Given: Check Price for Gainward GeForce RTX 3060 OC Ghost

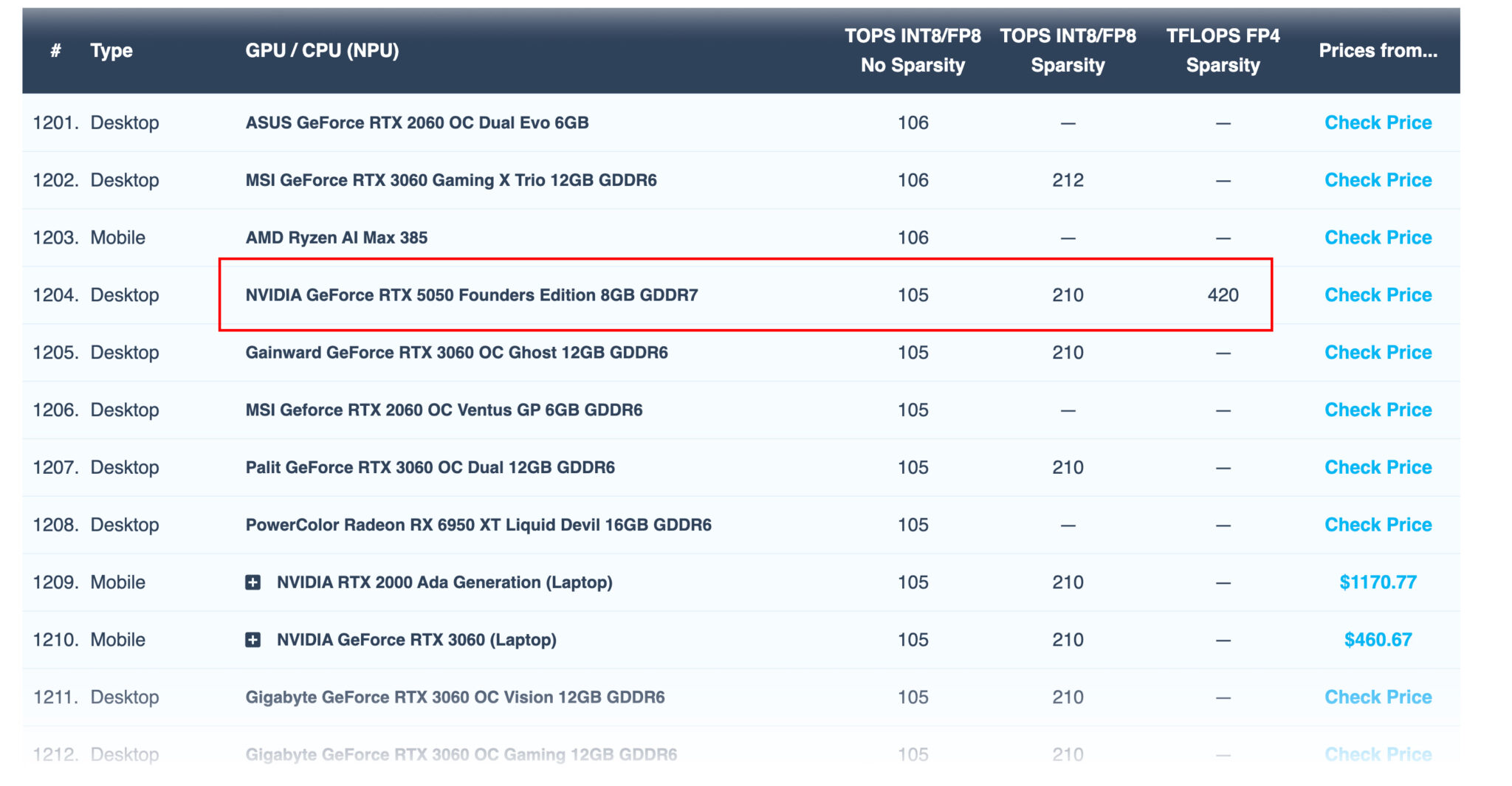Looking at the screenshot, I should click(1377, 352).
